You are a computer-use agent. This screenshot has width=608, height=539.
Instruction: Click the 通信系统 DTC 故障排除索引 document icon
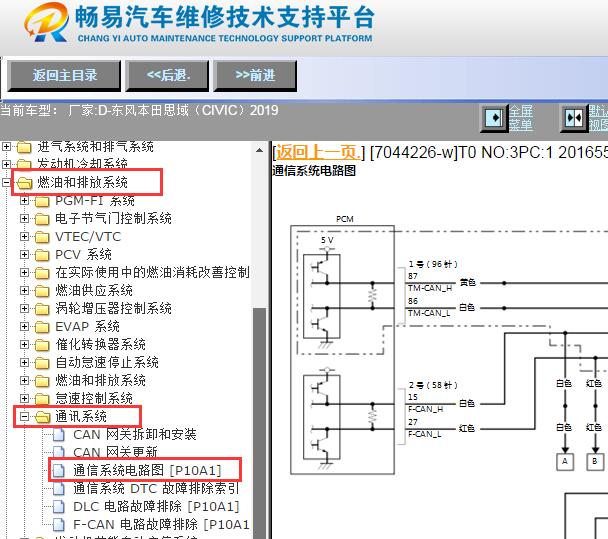point(59,489)
